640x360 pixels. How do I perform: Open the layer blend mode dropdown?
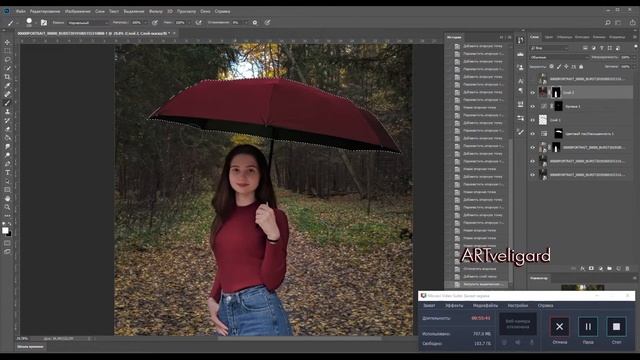tap(559, 58)
